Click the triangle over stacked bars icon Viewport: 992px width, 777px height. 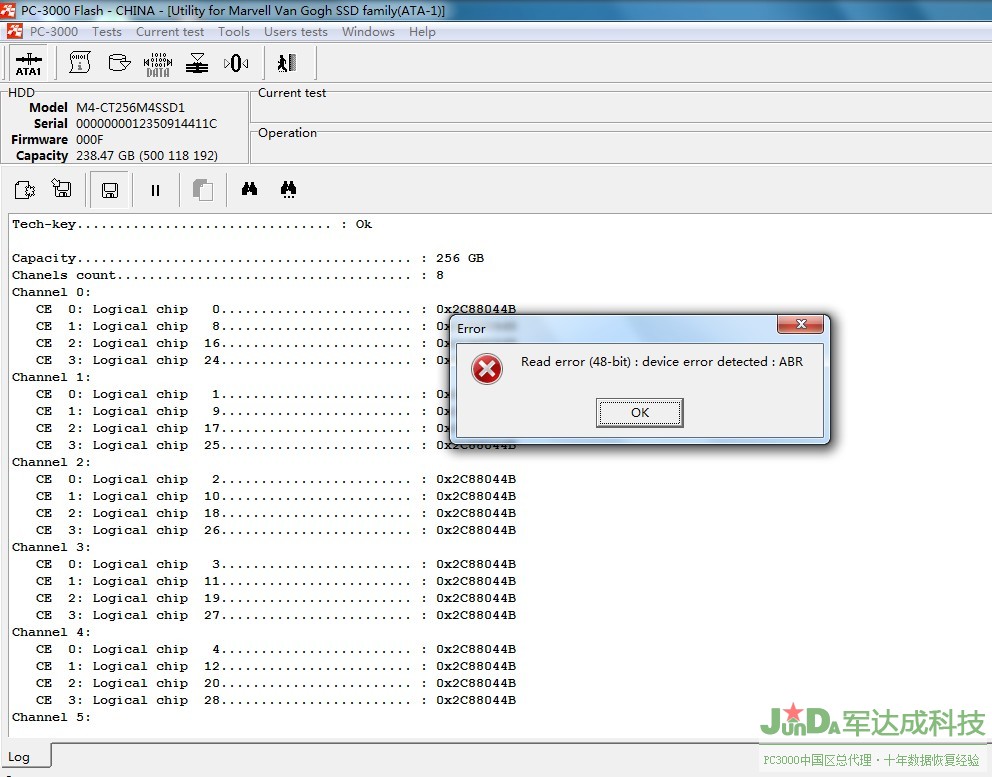197,63
